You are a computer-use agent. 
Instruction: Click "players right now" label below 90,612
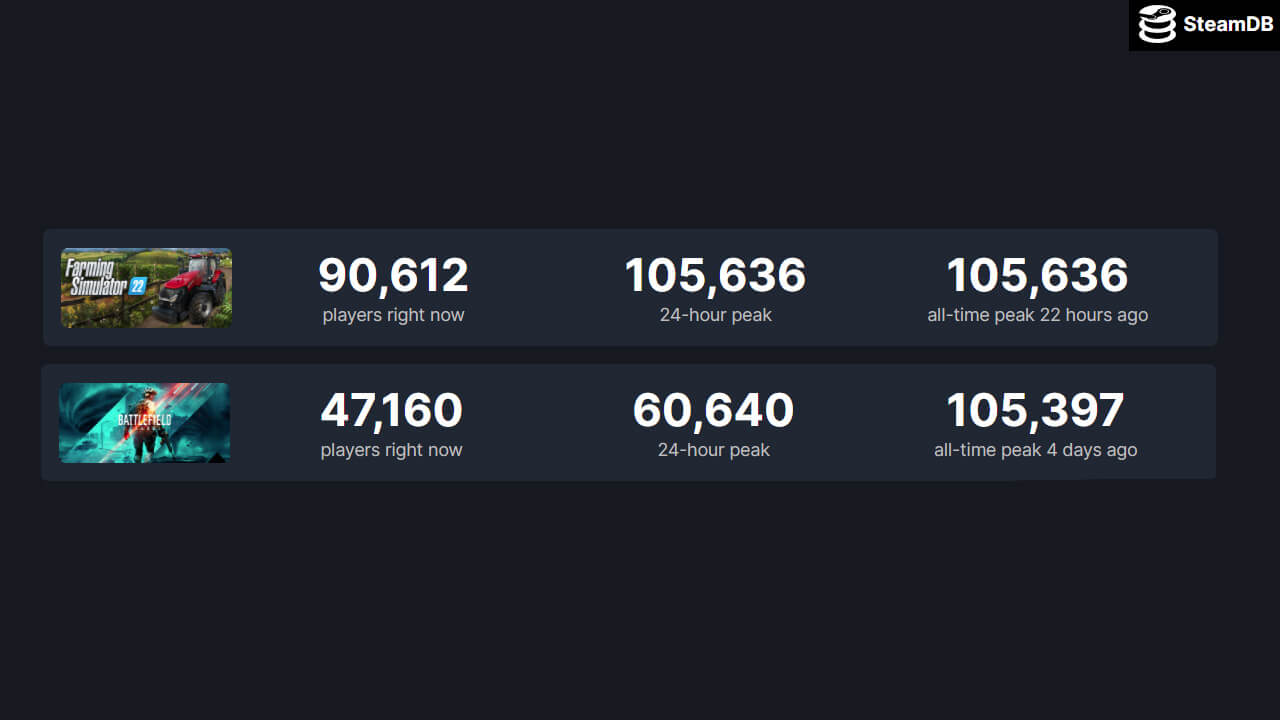pyautogui.click(x=393, y=315)
